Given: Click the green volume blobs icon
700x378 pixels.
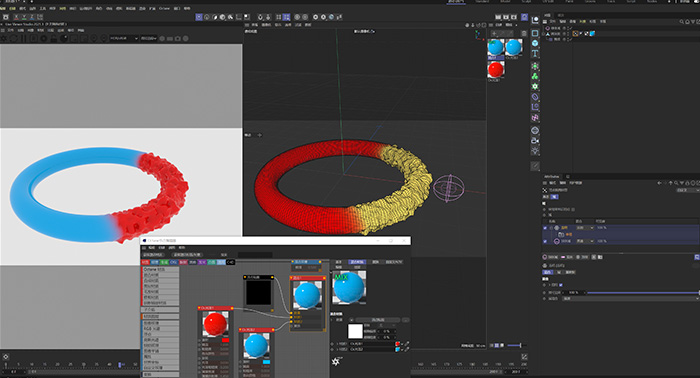Looking at the screenshot, I should pyautogui.click(x=535, y=76).
